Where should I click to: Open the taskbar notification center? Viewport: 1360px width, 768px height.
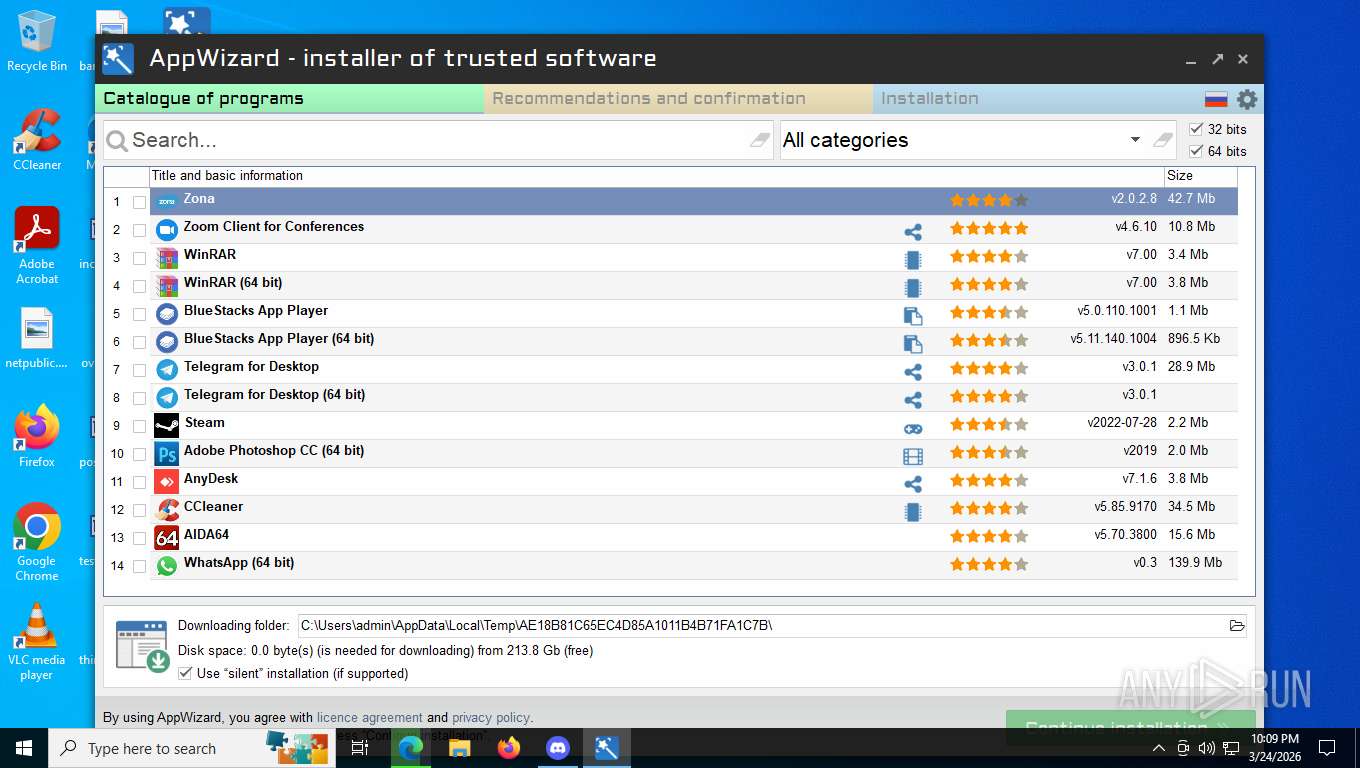point(1327,748)
